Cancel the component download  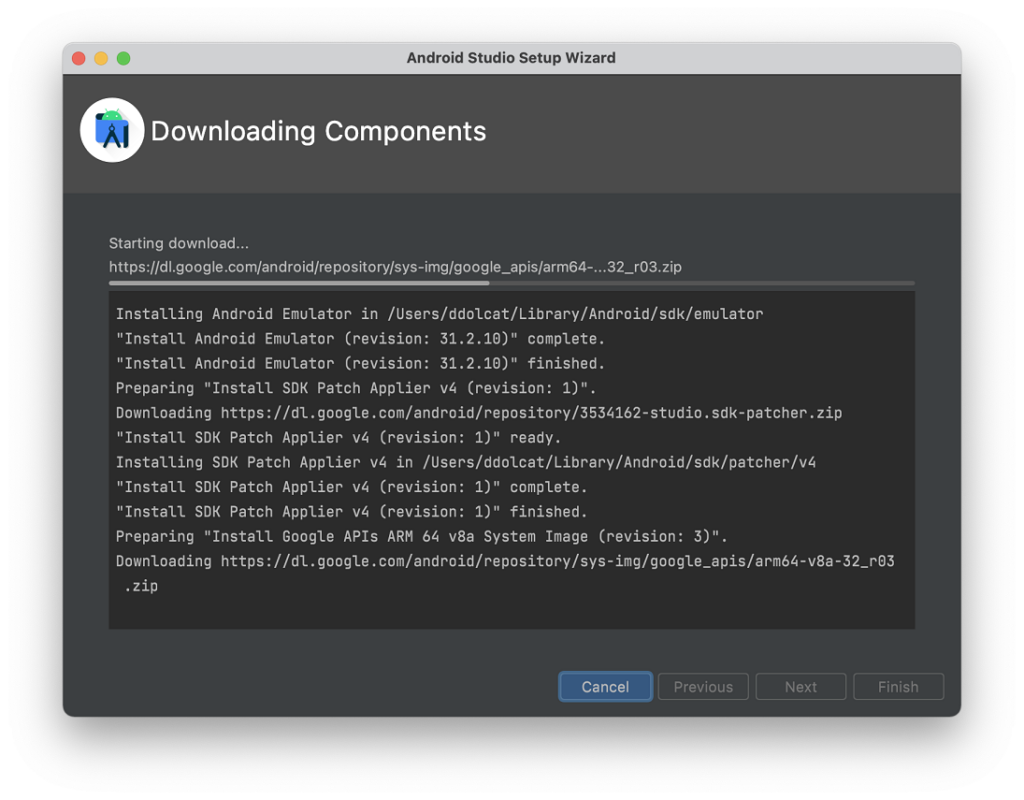pyautogui.click(x=605, y=687)
